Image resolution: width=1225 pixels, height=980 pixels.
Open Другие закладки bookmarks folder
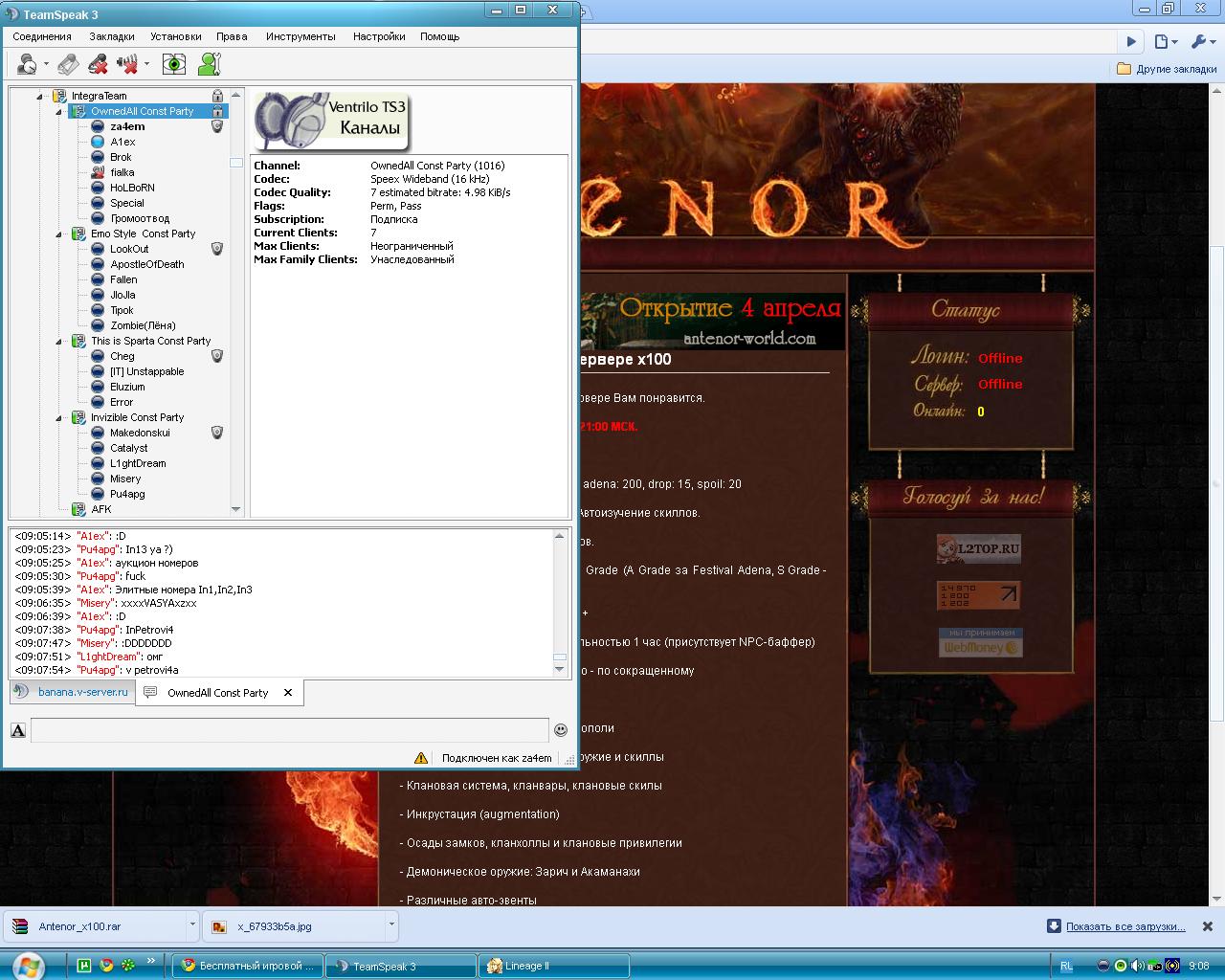pos(1167,69)
